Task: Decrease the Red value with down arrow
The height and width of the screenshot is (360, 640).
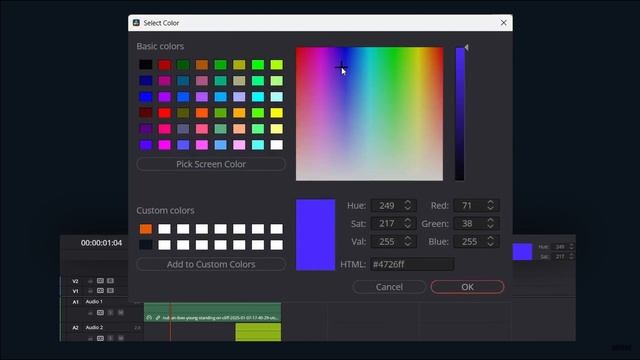Action: coord(491,208)
